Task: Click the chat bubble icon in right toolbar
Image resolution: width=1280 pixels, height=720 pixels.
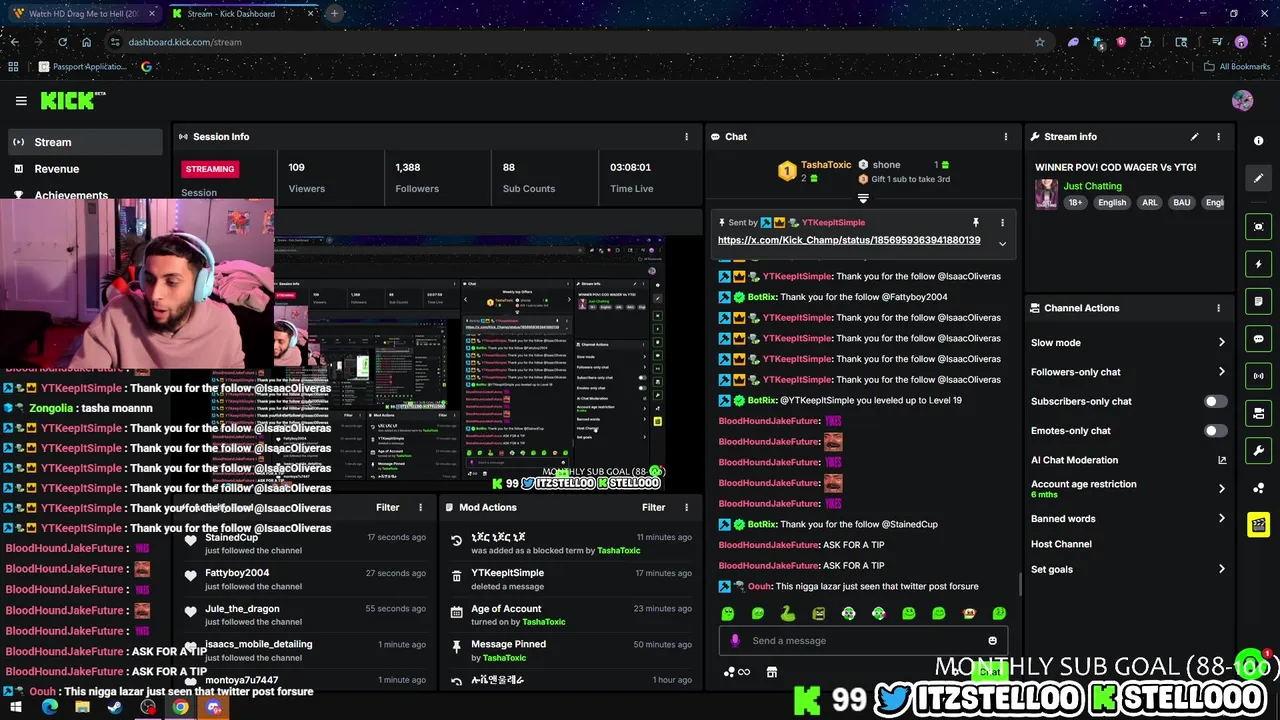Action: click(1259, 339)
